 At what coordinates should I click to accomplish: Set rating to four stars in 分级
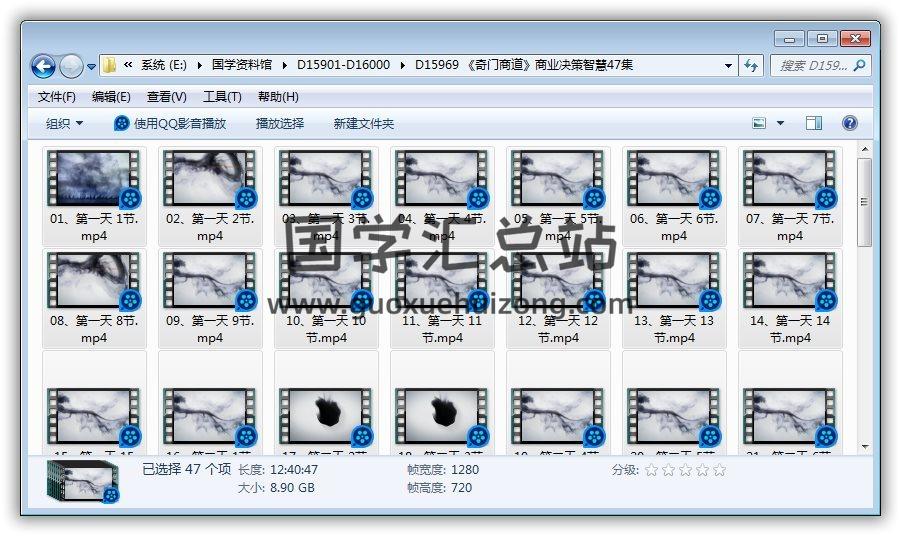[x=702, y=471]
